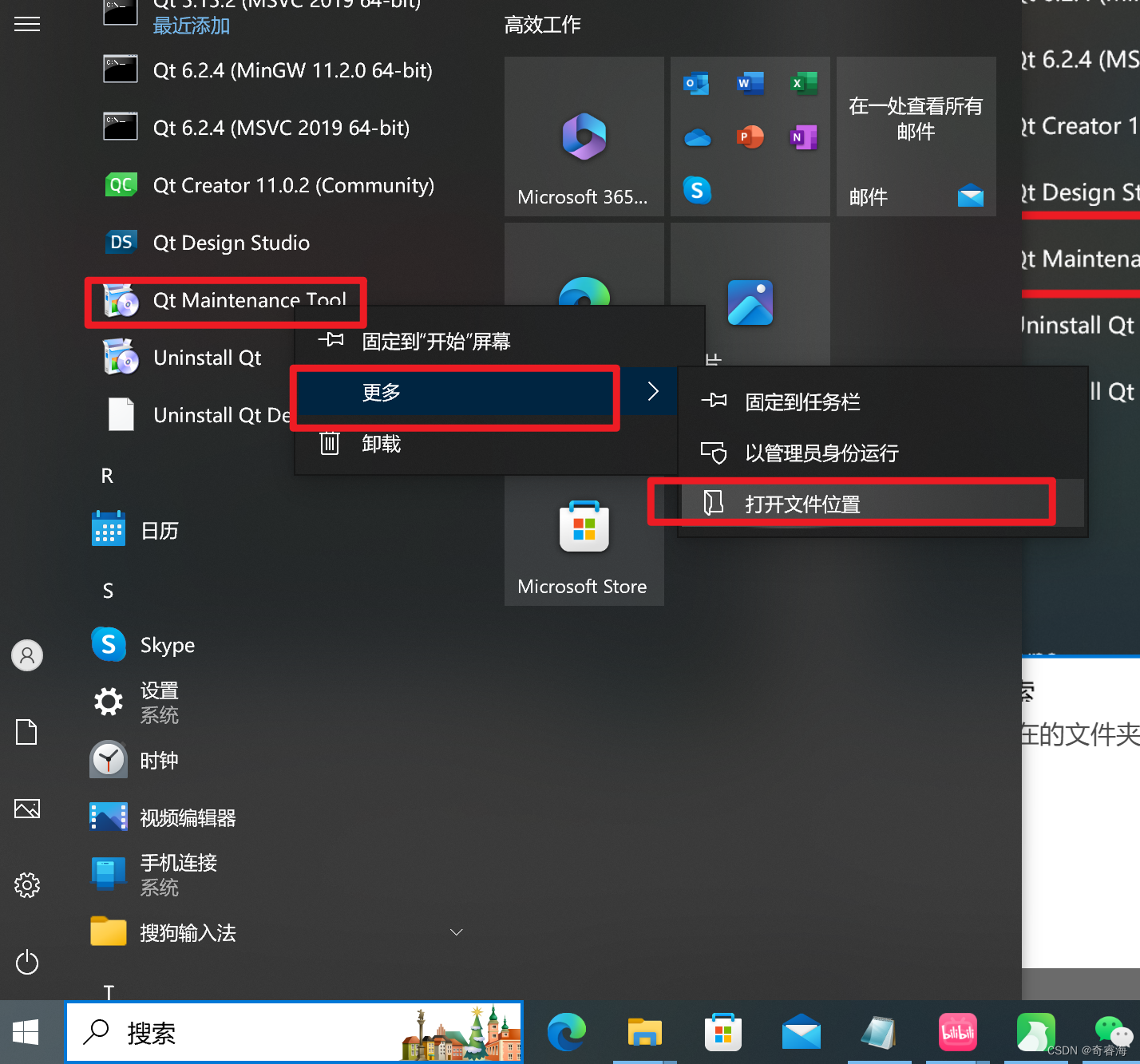This screenshot has width=1140, height=1064.
Task: Open Microsoft Store from the taskbar
Action: click(722, 1033)
